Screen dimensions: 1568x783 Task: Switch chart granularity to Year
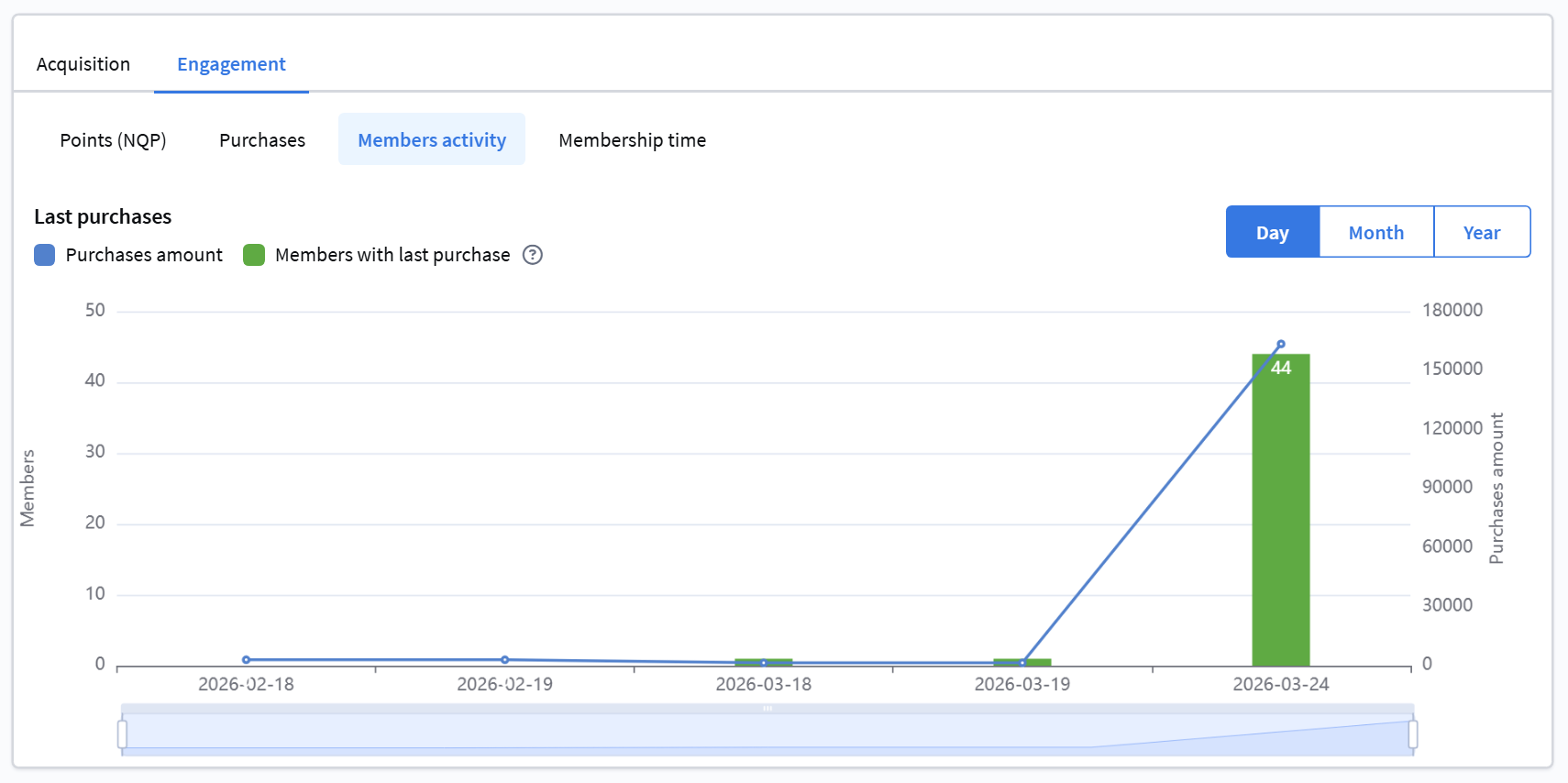coord(1481,233)
